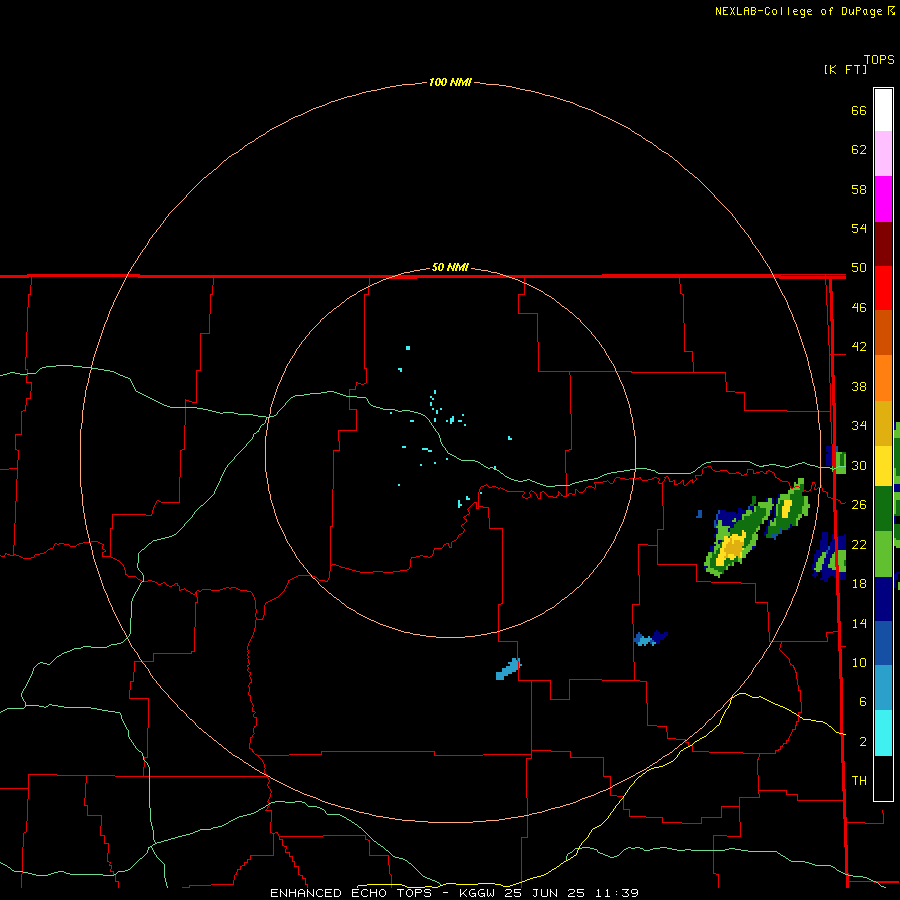900x900 pixels.
Task: Click the black TH legend swatch
Action: click(x=883, y=778)
